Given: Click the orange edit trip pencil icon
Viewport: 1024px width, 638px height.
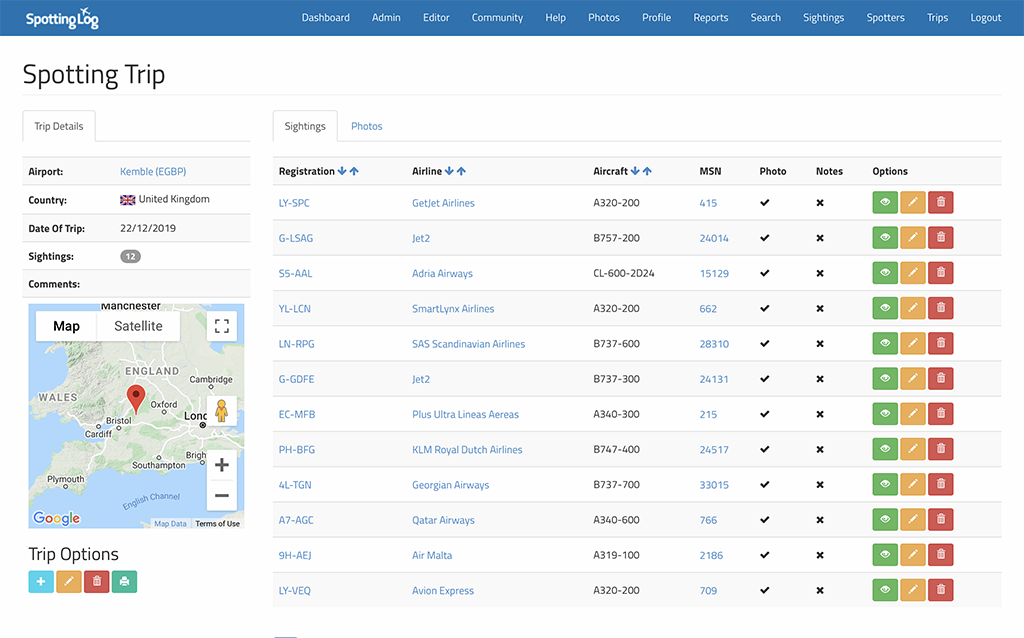Looking at the screenshot, I should pyautogui.click(x=69, y=581).
